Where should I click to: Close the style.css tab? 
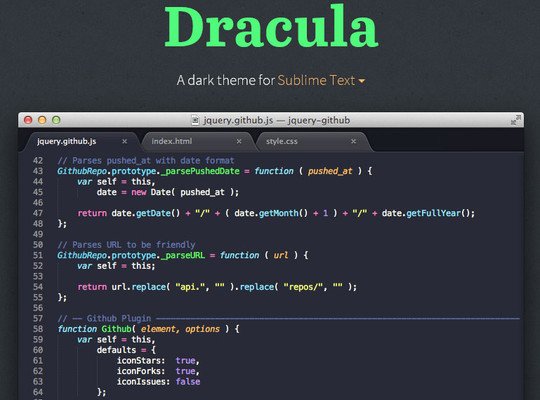click(x=353, y=141)
